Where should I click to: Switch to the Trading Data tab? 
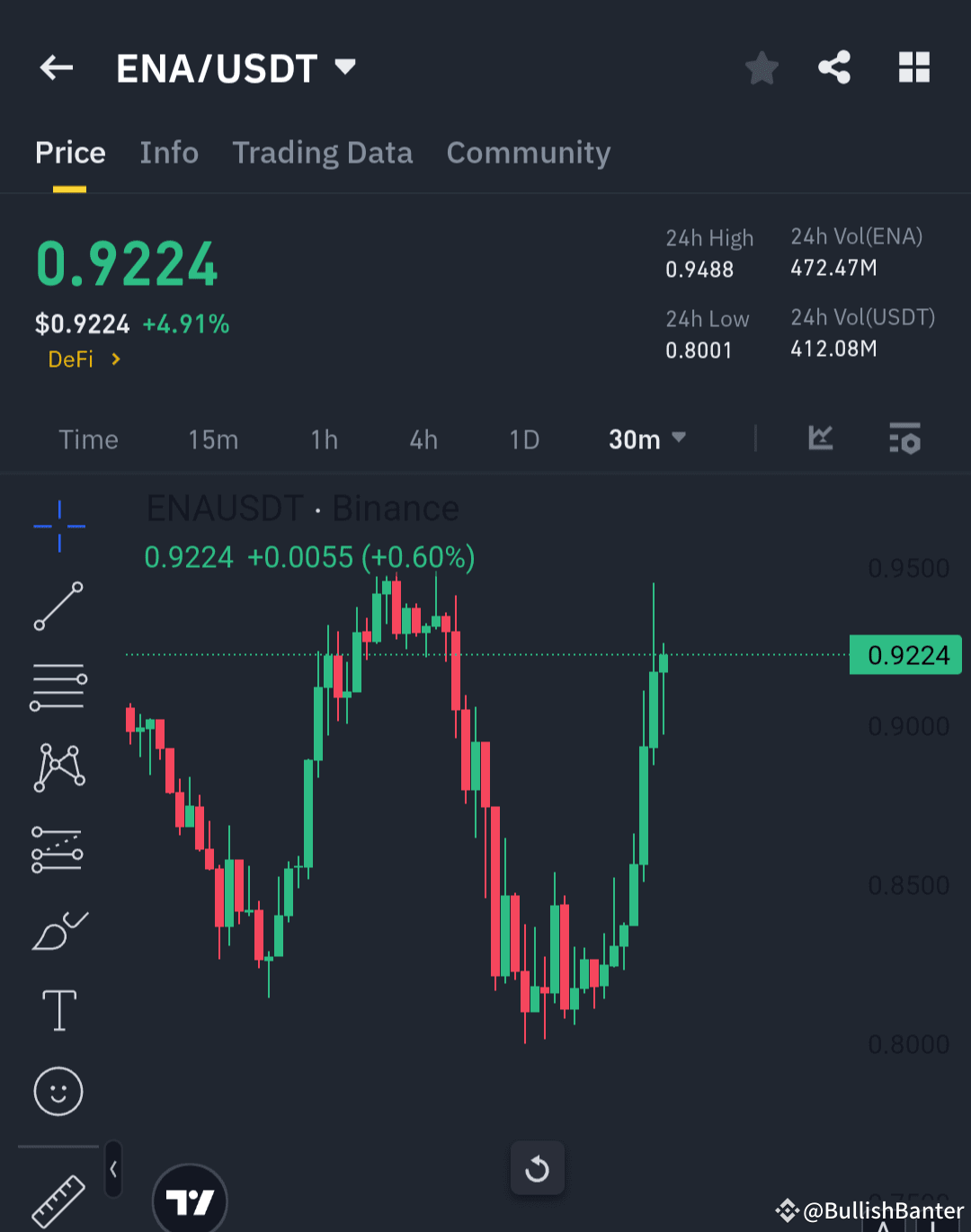click(323, 153)
